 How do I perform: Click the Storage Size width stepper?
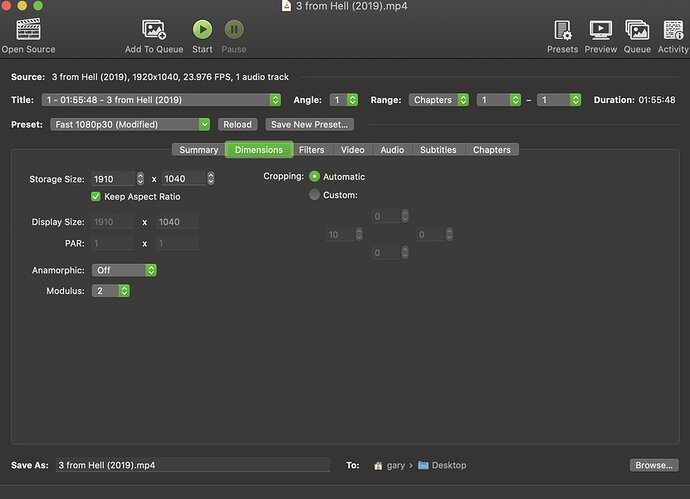click(140, 178)
